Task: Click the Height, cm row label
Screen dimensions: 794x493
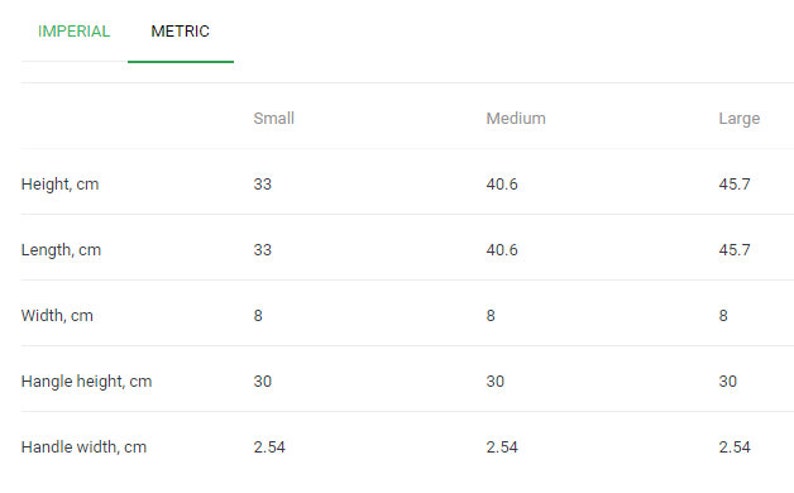Action: pyautogui.click(x=60, y=185)
